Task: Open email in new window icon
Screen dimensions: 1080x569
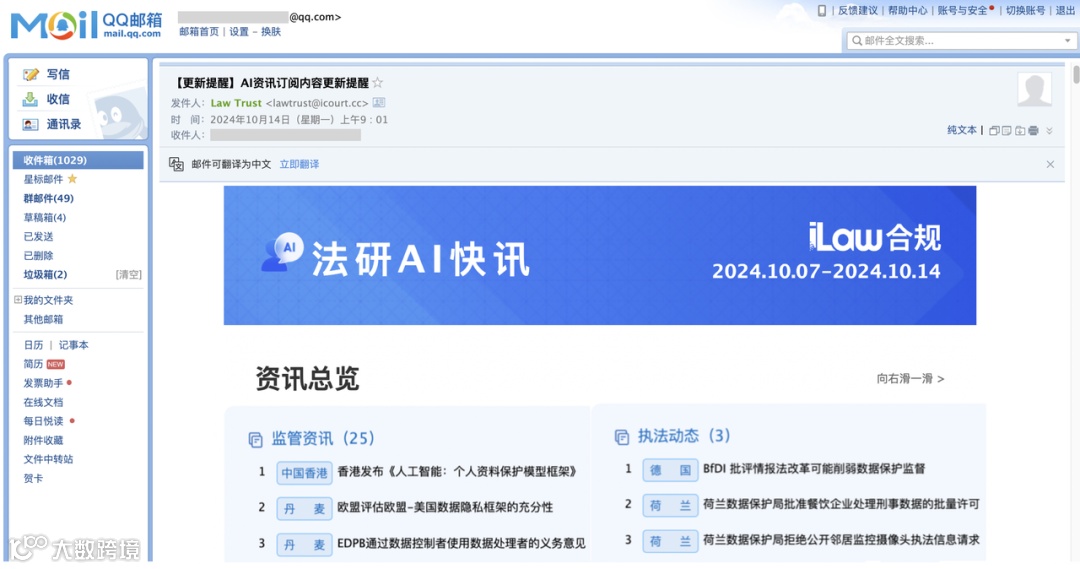Action: tap(994, 130)
